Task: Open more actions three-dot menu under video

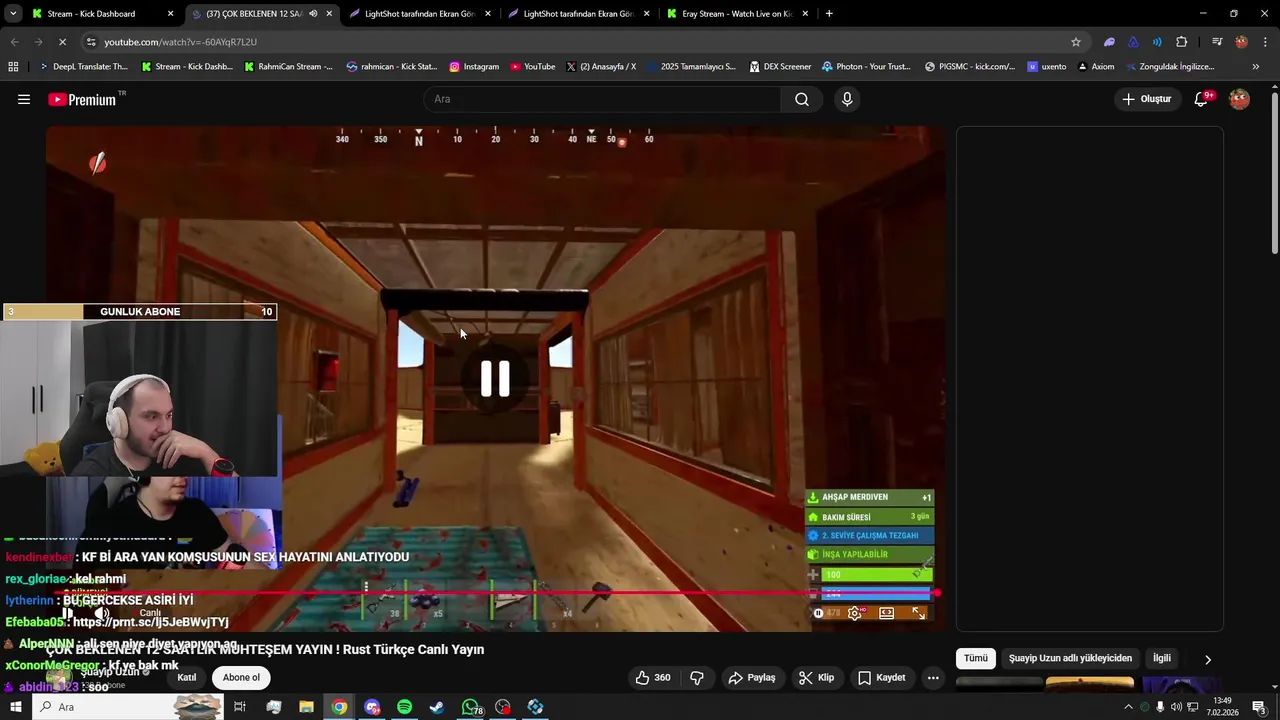Action: point(933,678)
